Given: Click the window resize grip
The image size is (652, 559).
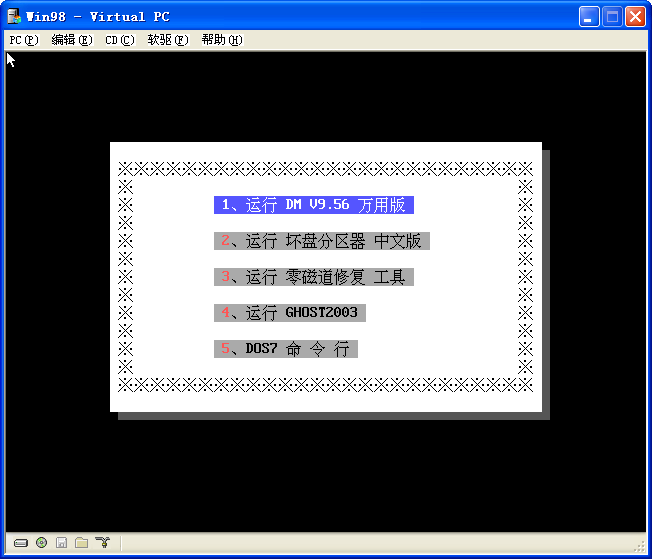Looking at the screenshot, I should (x=640, y=547).
